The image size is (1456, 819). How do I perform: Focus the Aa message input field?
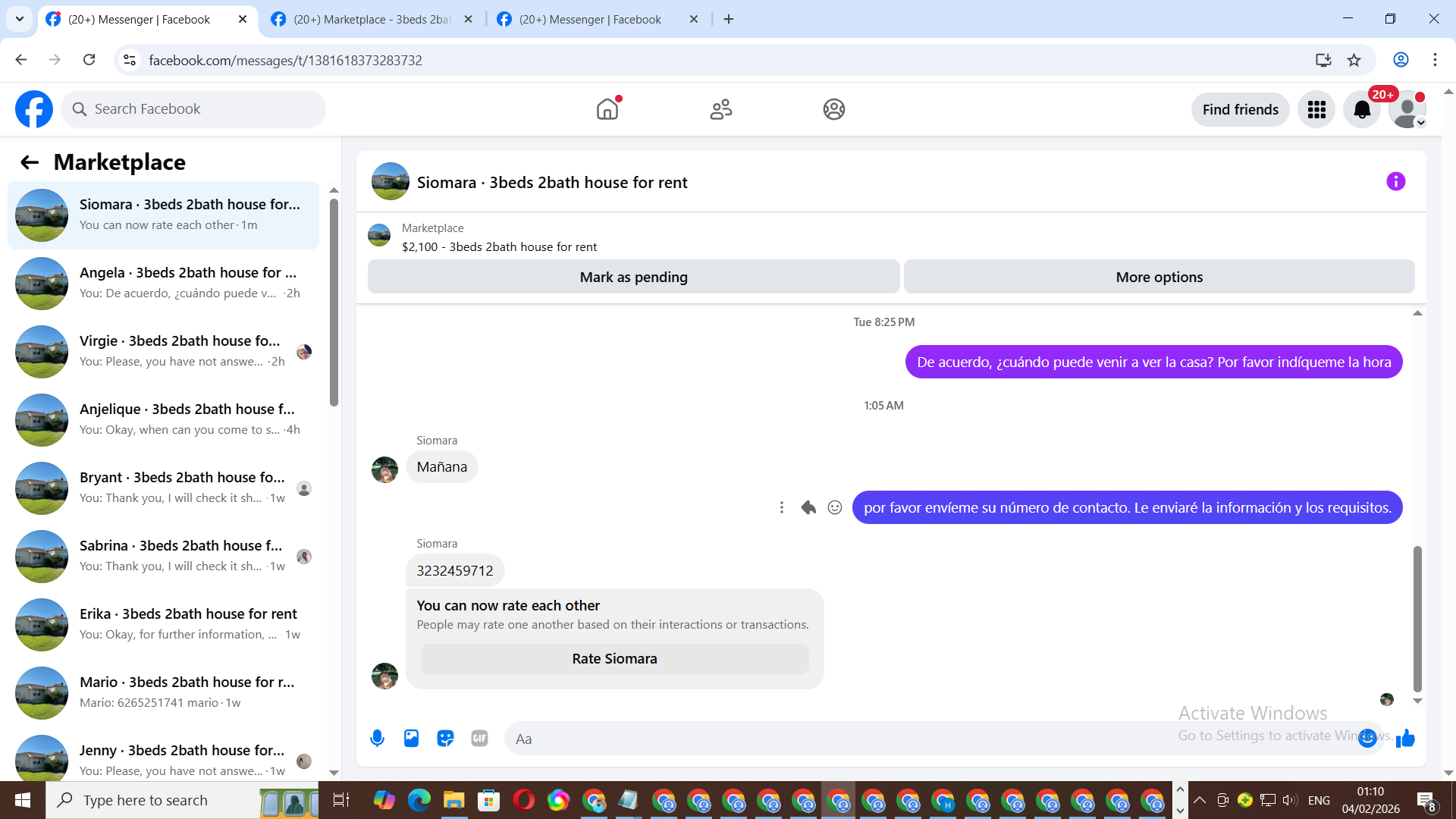(834, 739)
